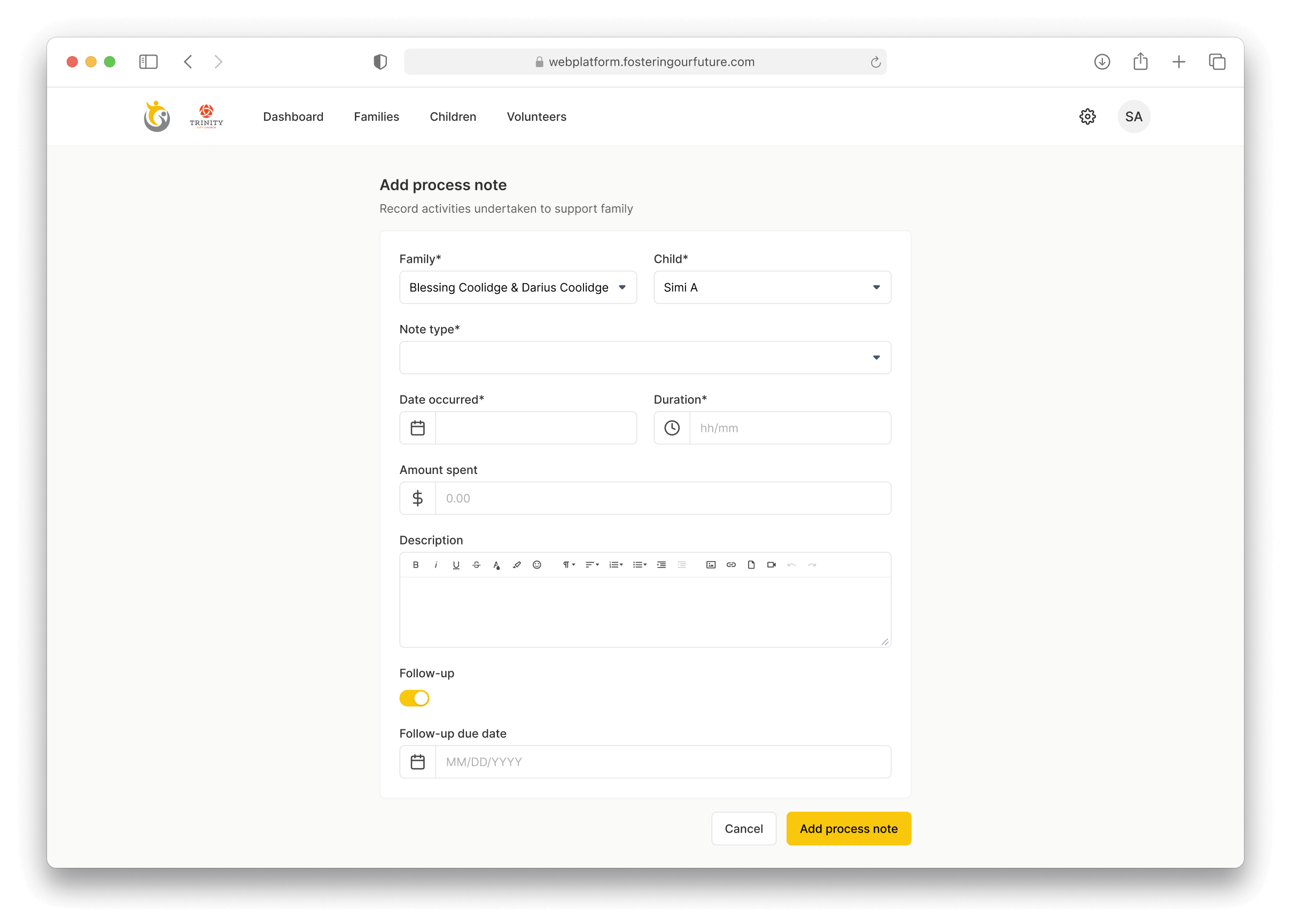Go to the Families menu
This screenshot has height=924, width=1291.
(x=376, y=117)
